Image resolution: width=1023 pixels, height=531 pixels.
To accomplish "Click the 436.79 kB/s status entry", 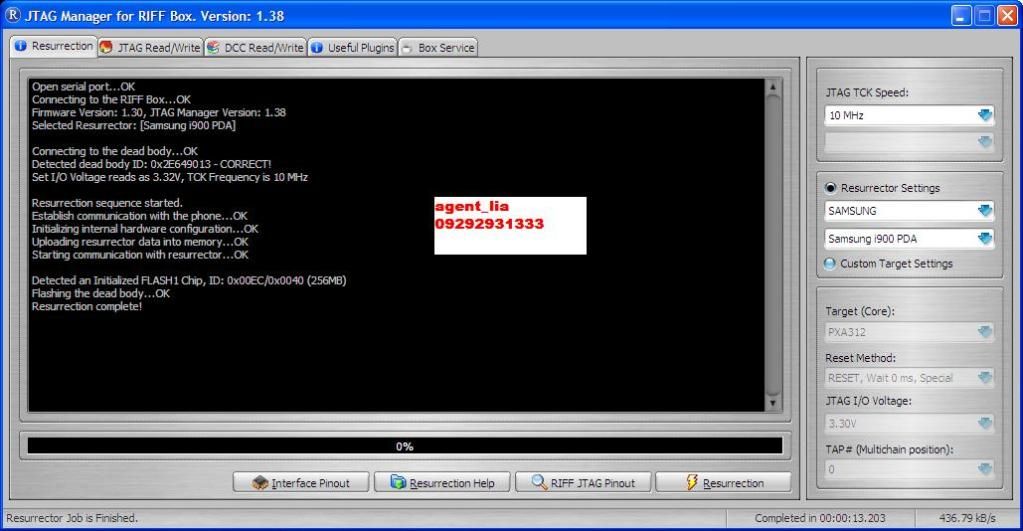I will pos(968,518).
